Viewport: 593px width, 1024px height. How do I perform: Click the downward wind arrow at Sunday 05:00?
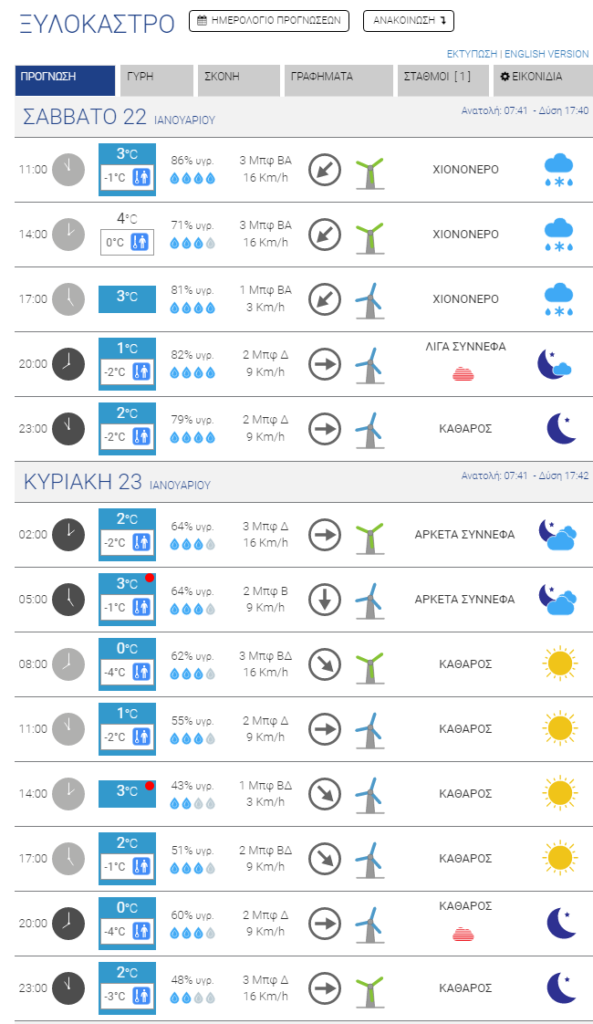pyautogui.click(x=325, y=600)
